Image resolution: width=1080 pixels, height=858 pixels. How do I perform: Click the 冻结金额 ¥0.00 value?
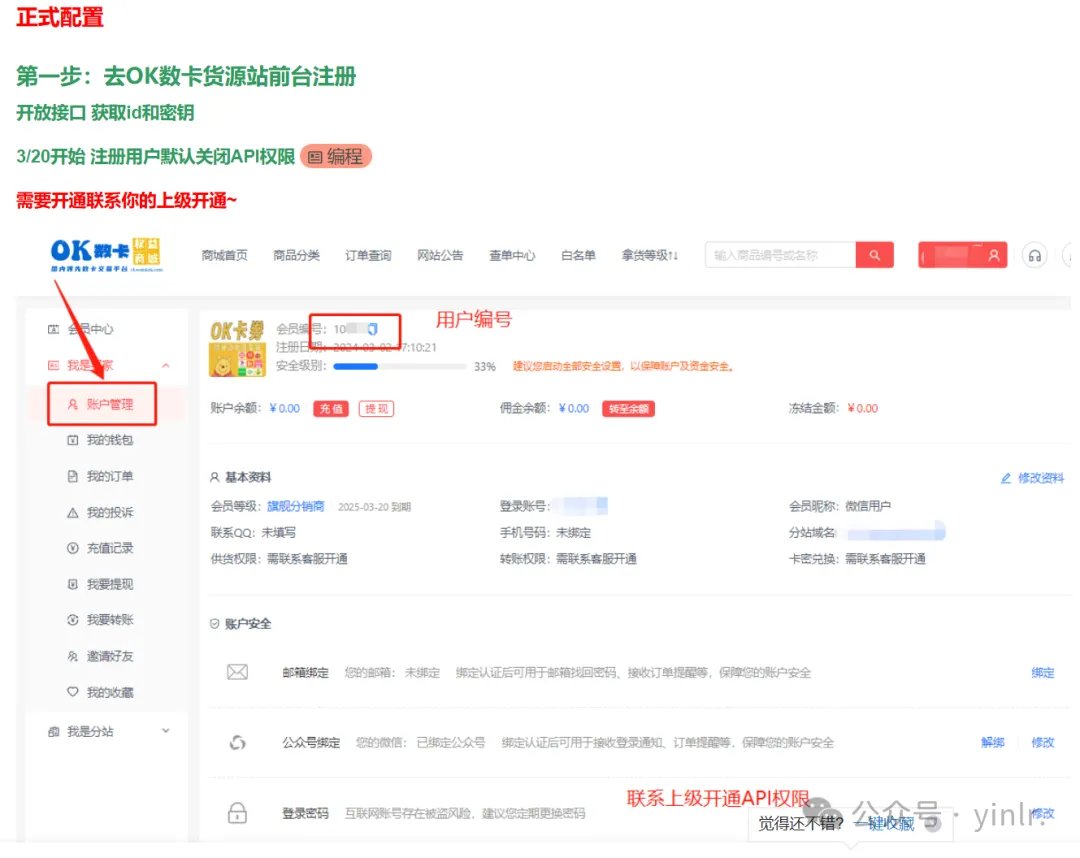pyautogui.click(x=862, y=408)
